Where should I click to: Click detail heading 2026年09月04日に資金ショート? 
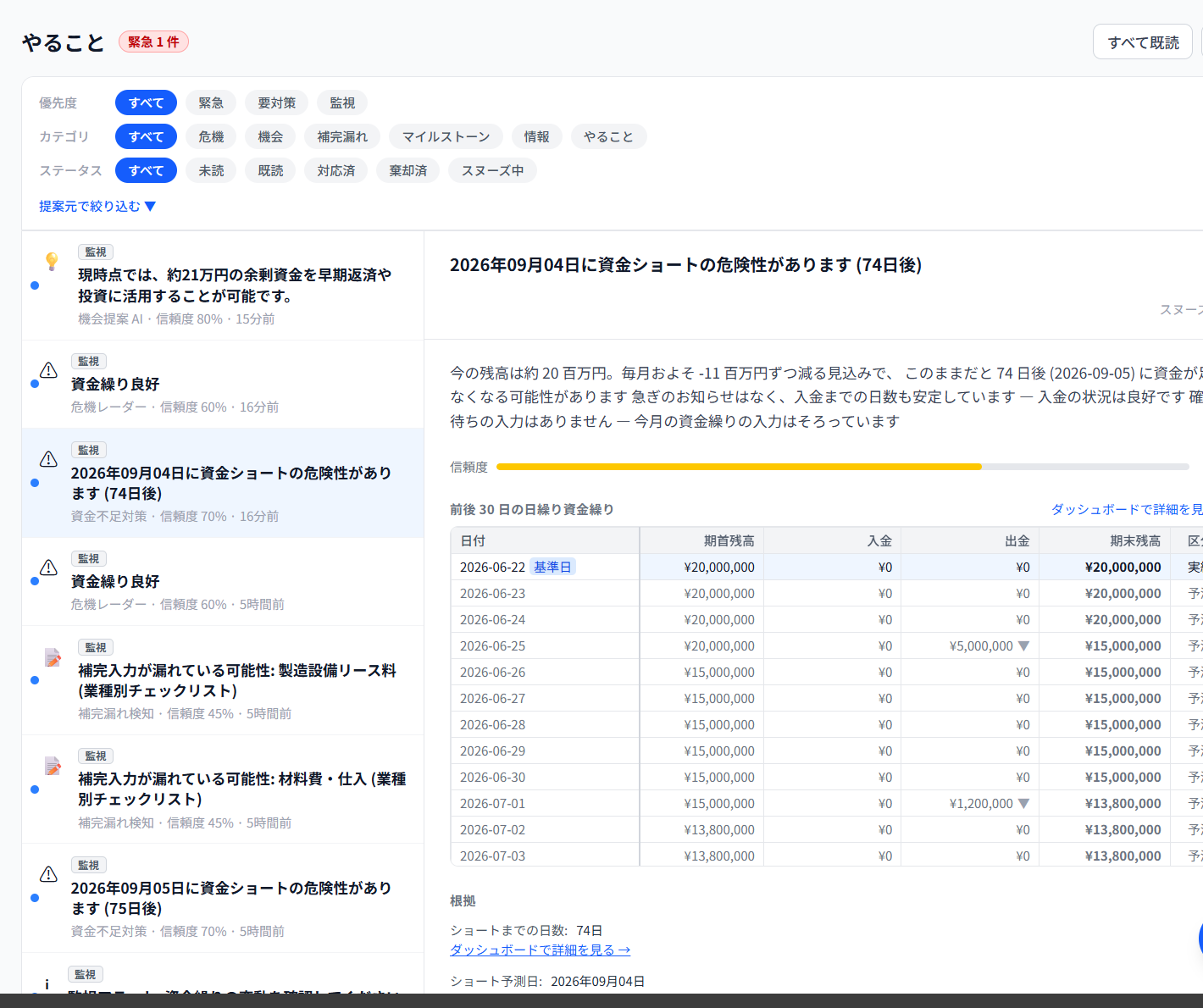point(685,264)
